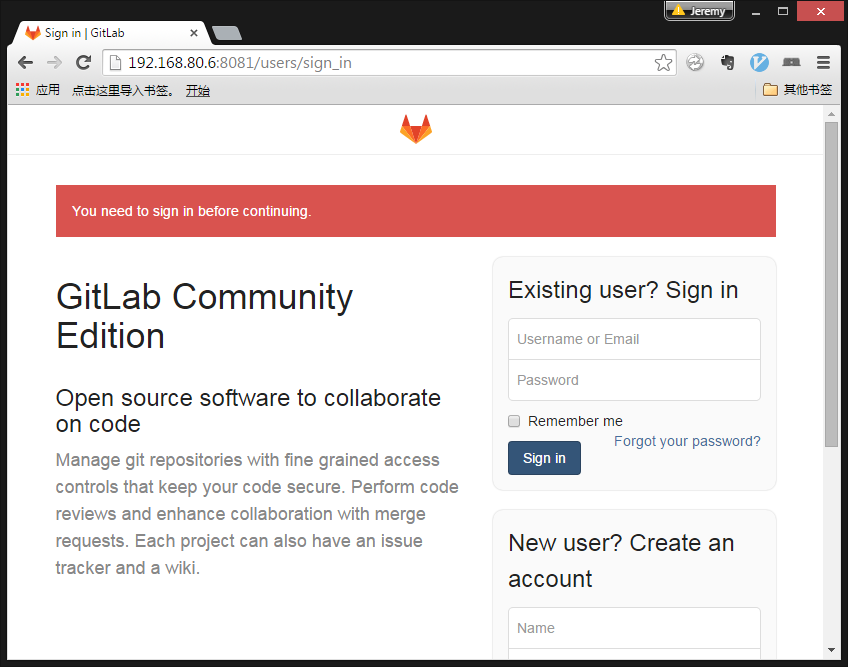Image resolution: width=848 pixels, height=667 pixels.
Task: Click the 开始 bookmark link
Action: (x=197, y=90)
